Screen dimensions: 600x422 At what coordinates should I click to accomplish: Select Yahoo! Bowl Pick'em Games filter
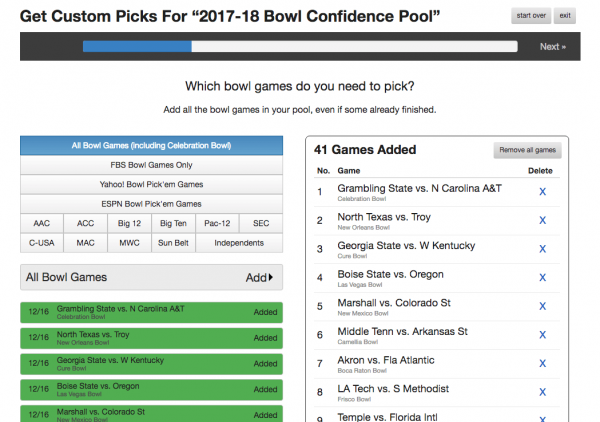click(x=152, y=184)
